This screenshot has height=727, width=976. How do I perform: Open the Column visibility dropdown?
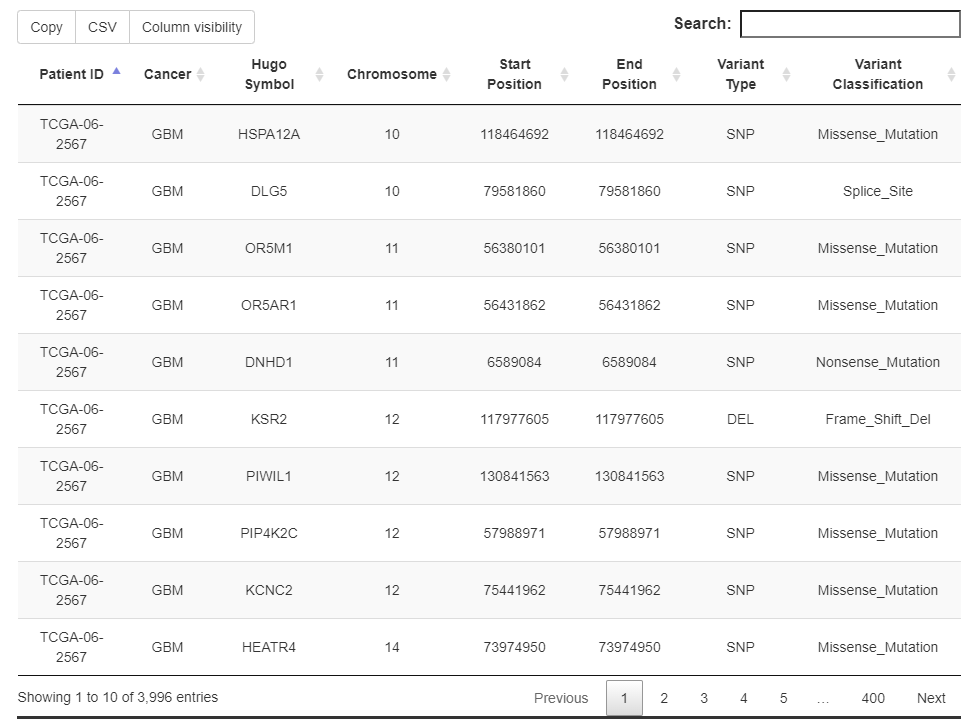click(192, 27)
